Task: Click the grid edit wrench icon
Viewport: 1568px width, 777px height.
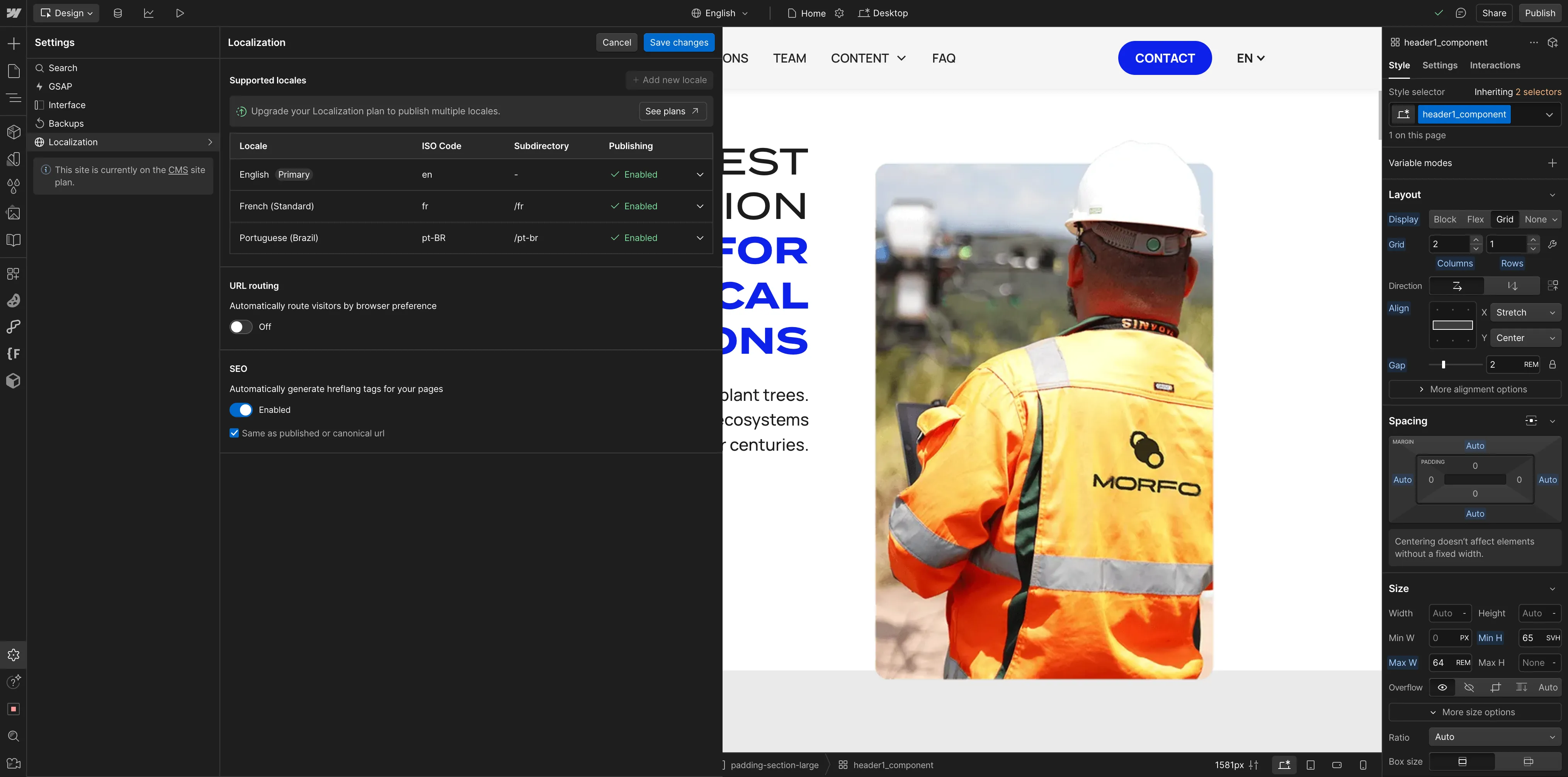Action: (x=1552, y=244)
